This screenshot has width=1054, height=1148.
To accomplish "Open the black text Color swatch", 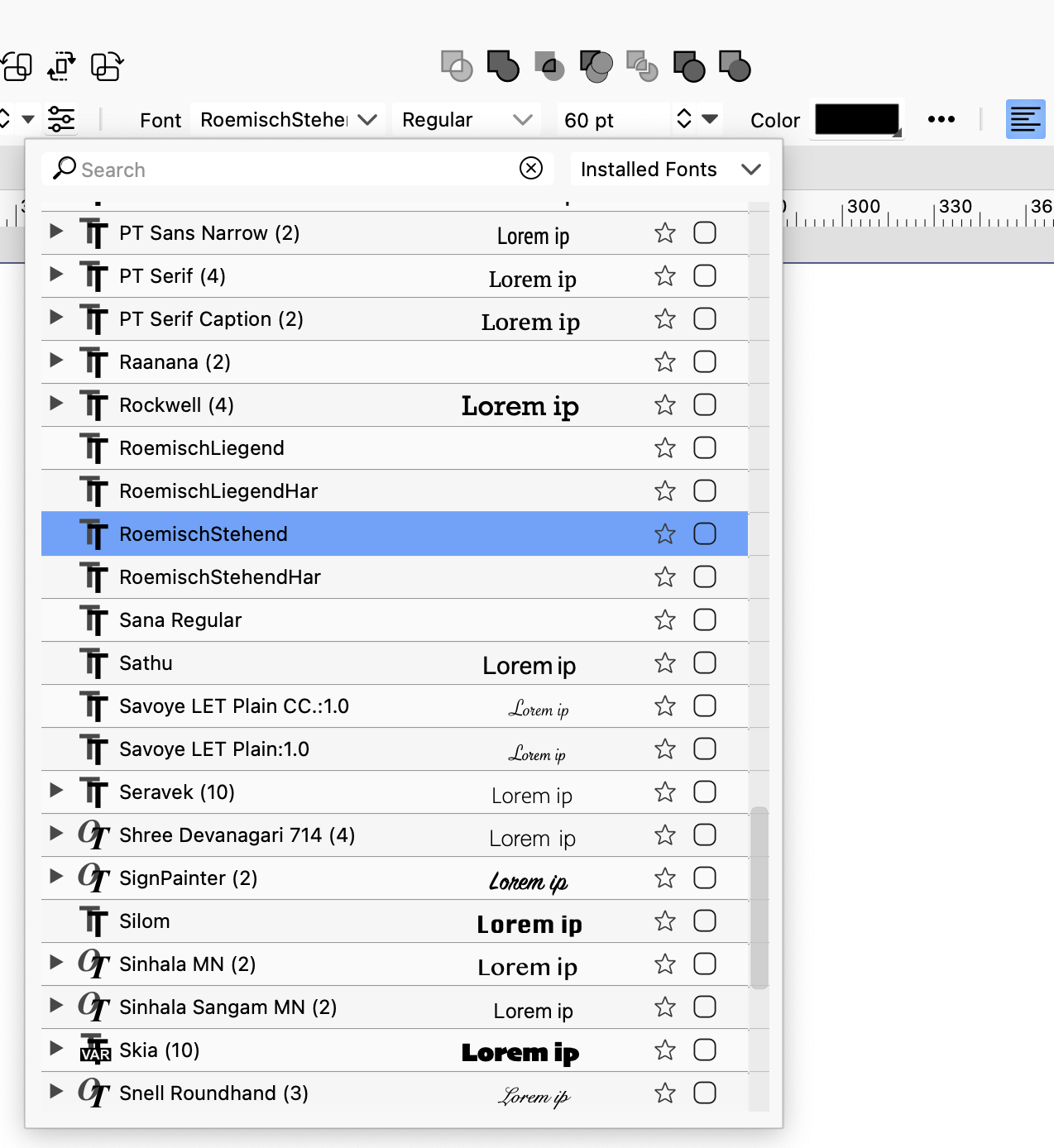I will [857, 120].
